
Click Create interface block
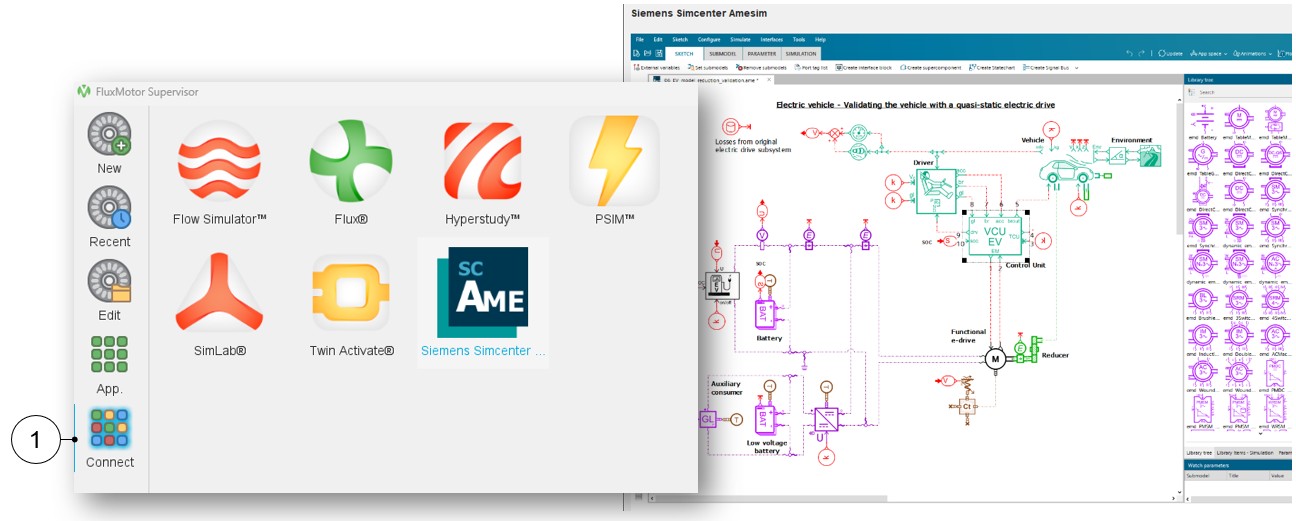click(866, 67)
